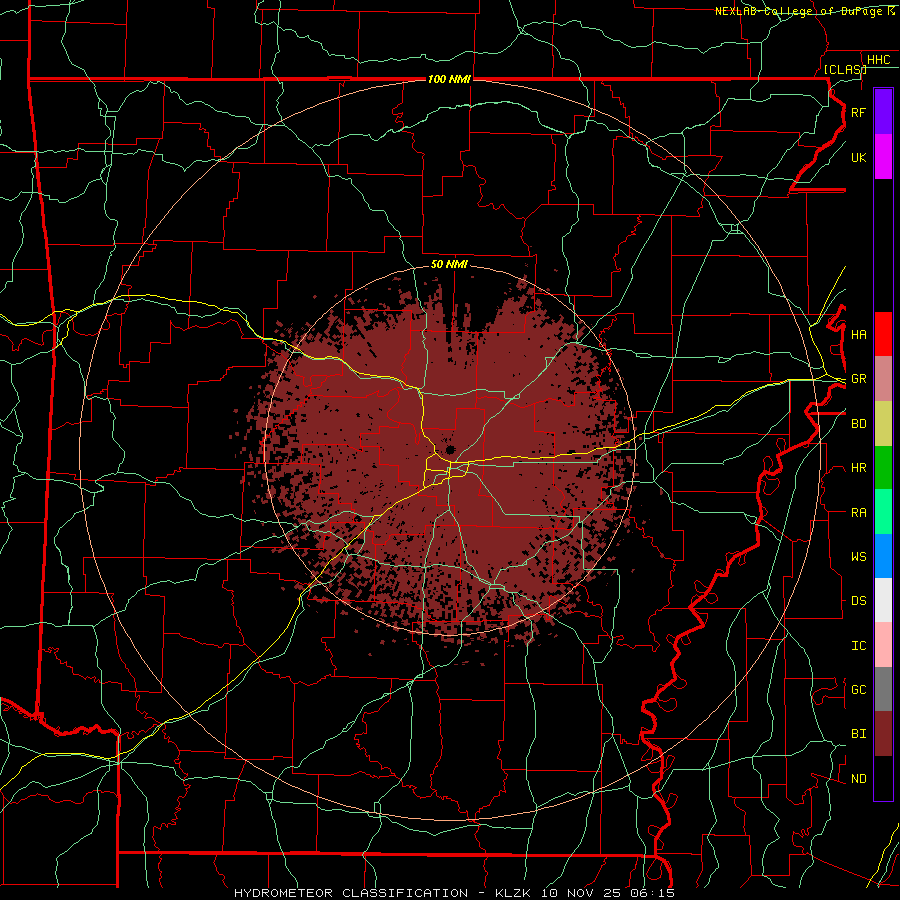900x900 pixels.
Task: Click the UK magenta legend swatch
Action: [883, 157]
